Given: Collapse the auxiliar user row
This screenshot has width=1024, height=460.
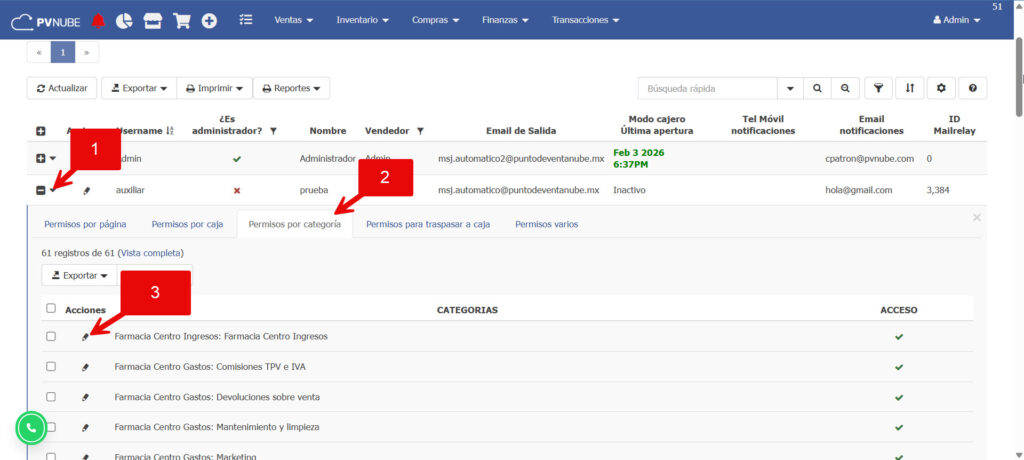Looking at the screenshot, I should pyautogui.click(x=41, y=190).
